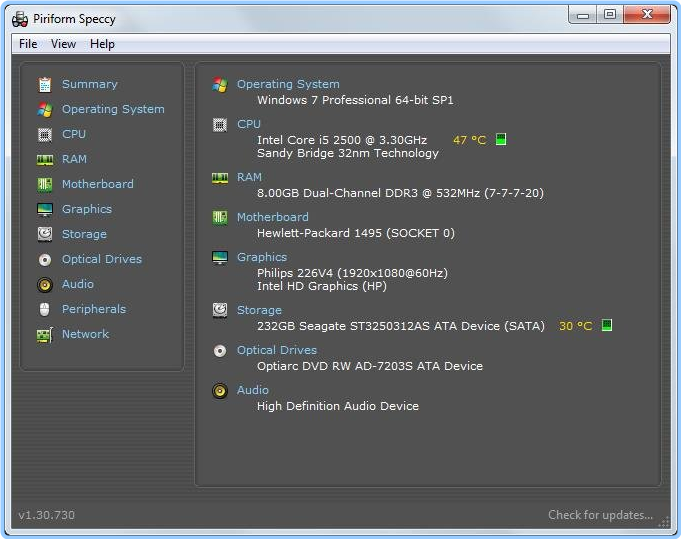
Task: Open the View menu
Action: click(63, 44)
